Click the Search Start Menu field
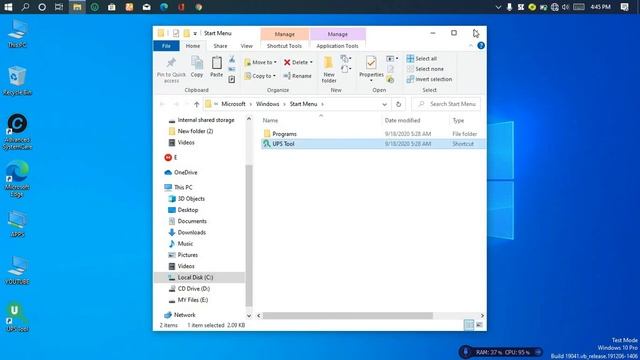This screenshot has height=360, width=640. pyautogui.click(x=446, y=104)
